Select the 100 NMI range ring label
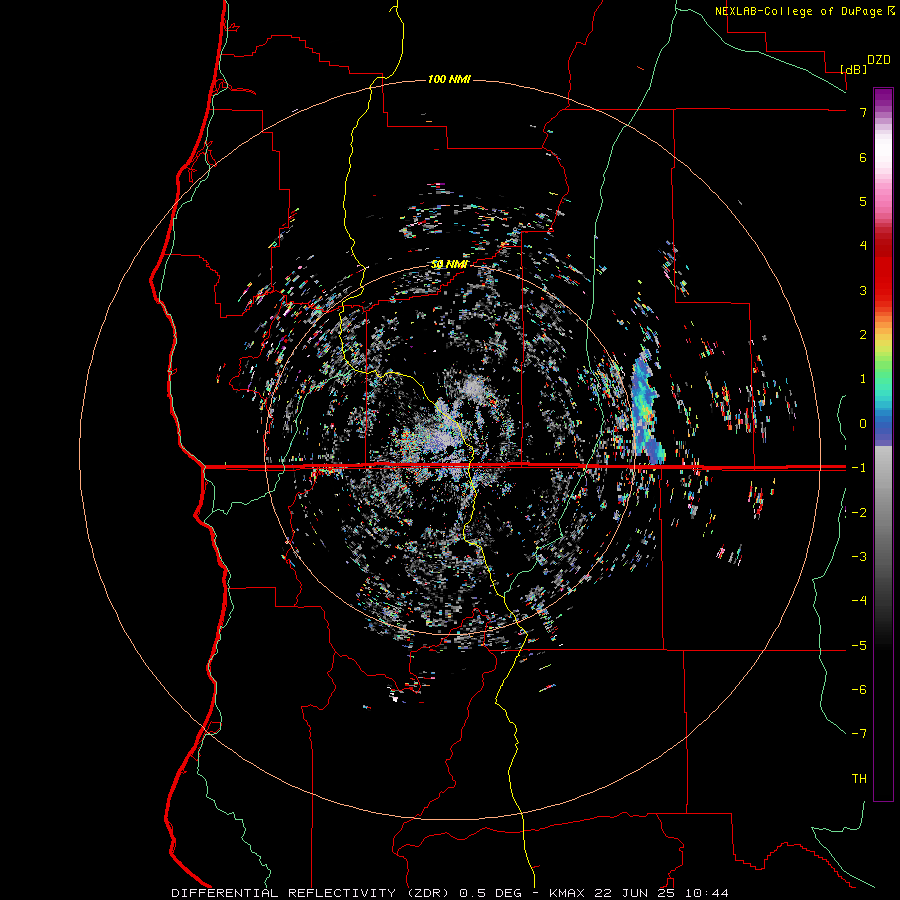Image resolution: width=900 pixels, height=900 pixels. pos(449,79)
